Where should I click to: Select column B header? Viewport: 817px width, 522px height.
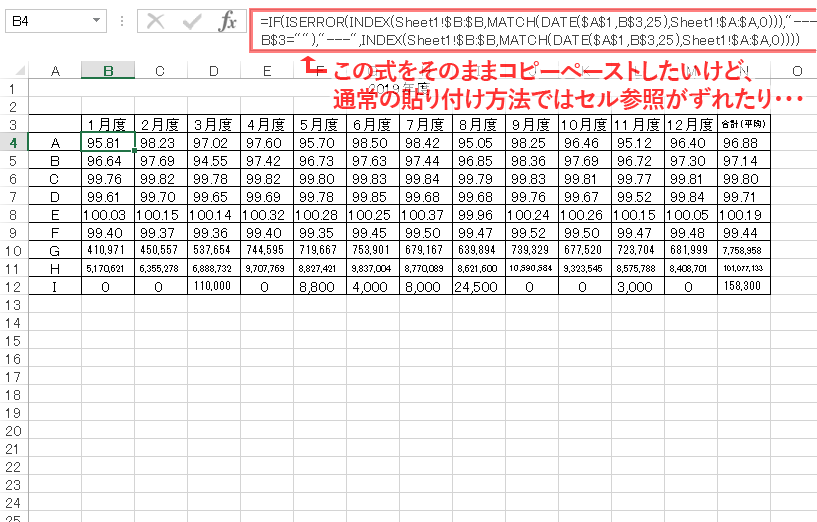coord(108,71)
